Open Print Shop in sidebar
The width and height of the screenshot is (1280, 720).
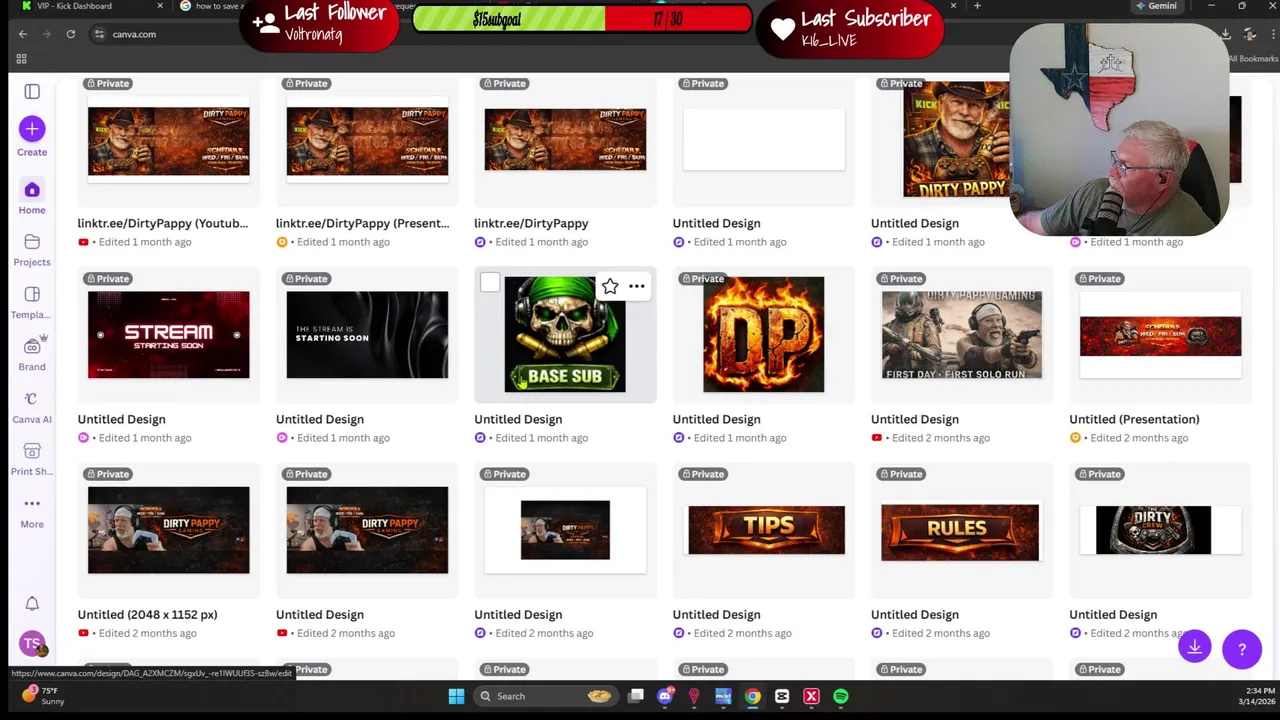pyautogui.click(x=32, y=458)
